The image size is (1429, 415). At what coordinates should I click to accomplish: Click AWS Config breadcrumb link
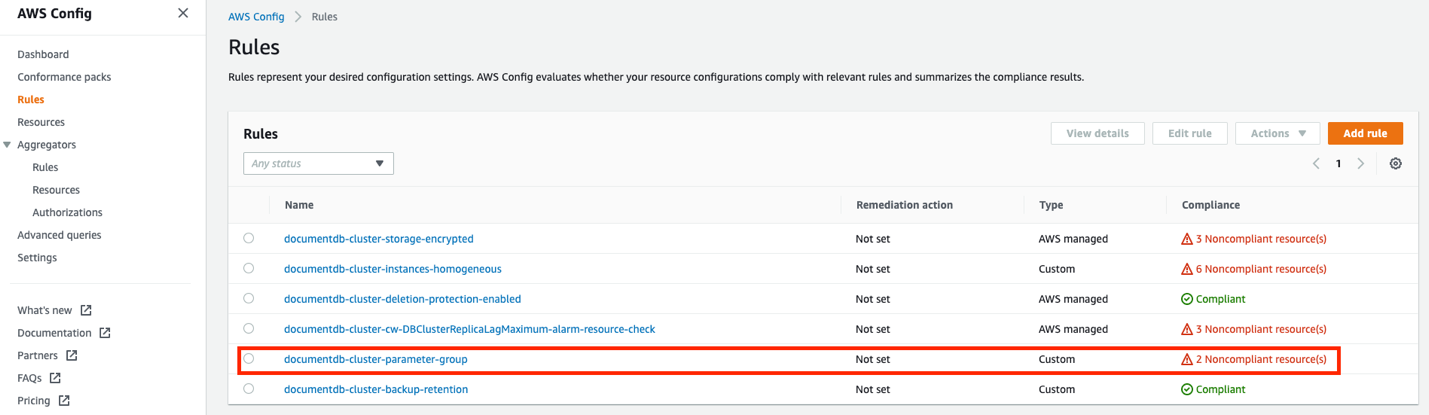(x=256, y=17)
